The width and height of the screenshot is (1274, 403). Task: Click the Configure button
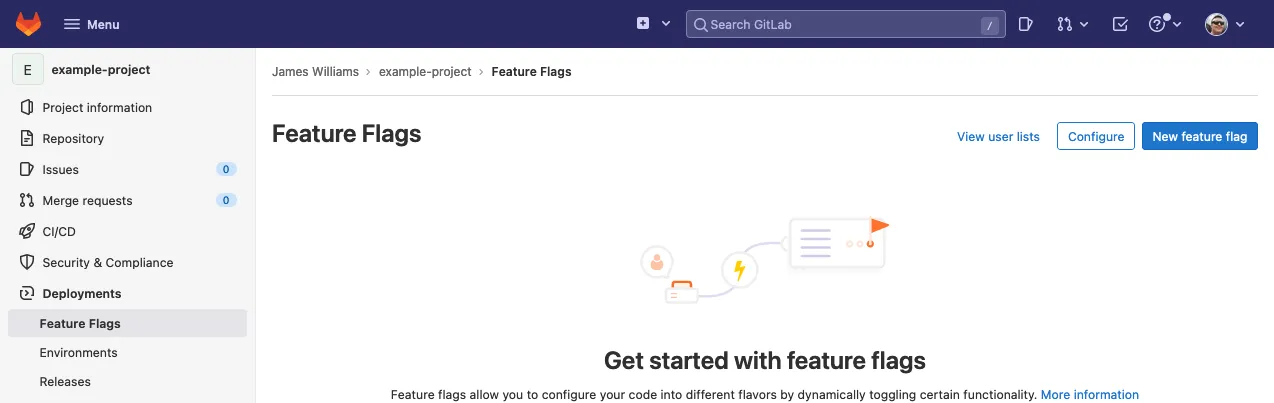1096,137
